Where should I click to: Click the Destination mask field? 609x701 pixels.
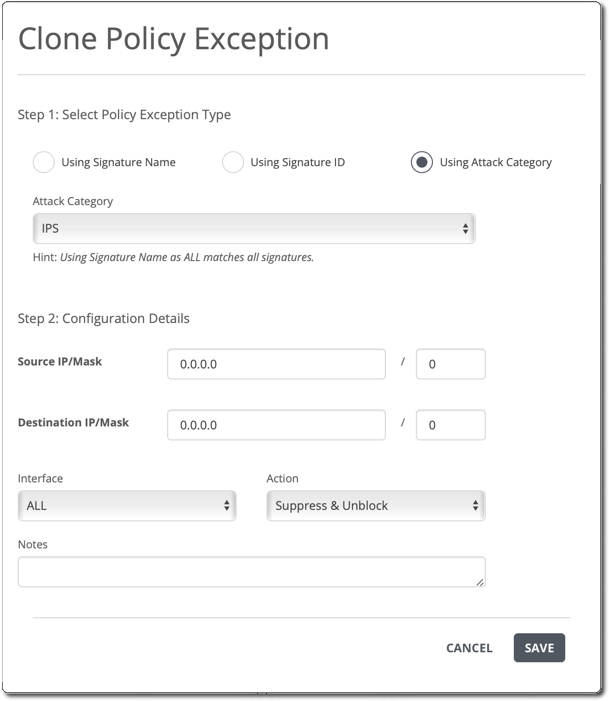[451, 425]
